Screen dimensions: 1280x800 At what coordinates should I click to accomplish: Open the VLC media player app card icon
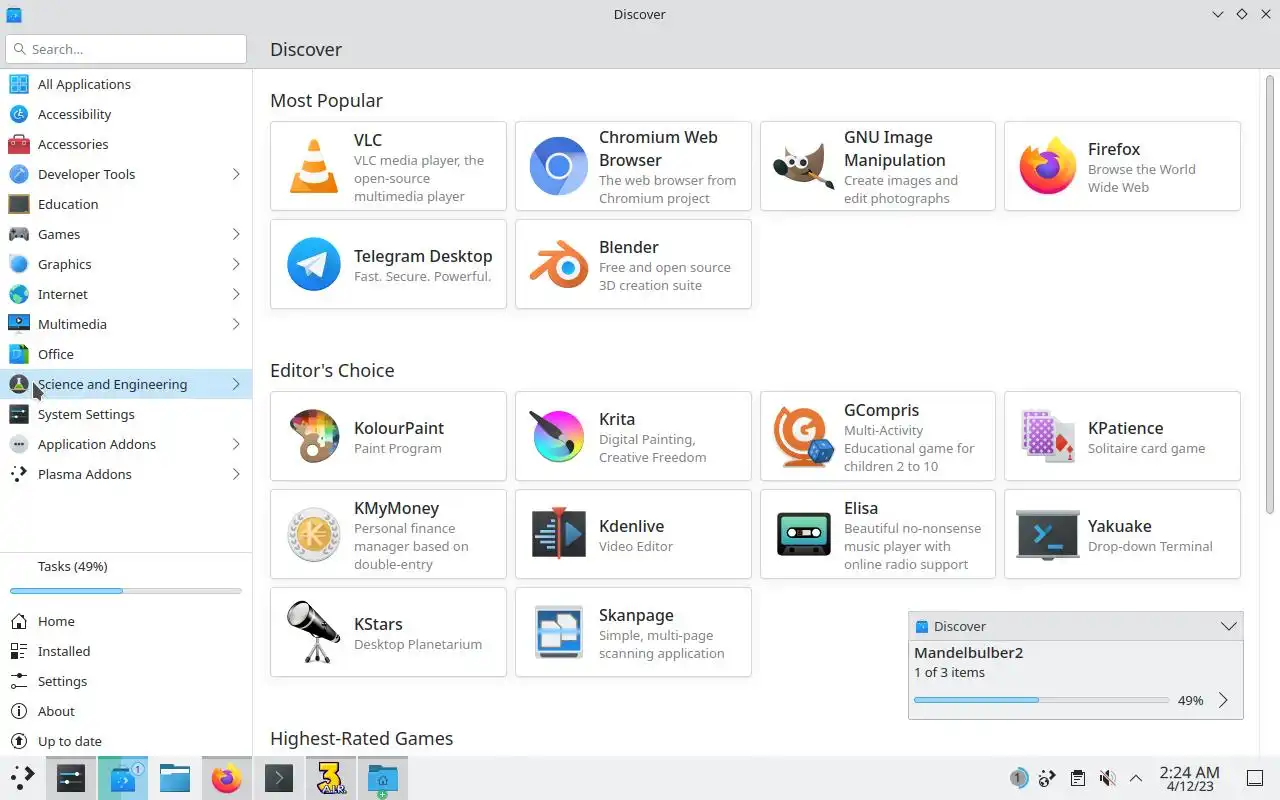pyautogui.click(x=313, y=166)
